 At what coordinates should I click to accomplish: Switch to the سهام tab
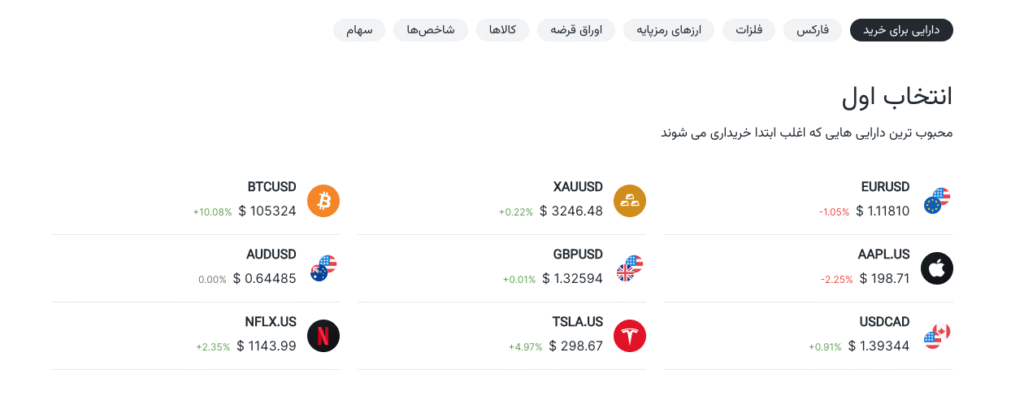coord(359,30)
